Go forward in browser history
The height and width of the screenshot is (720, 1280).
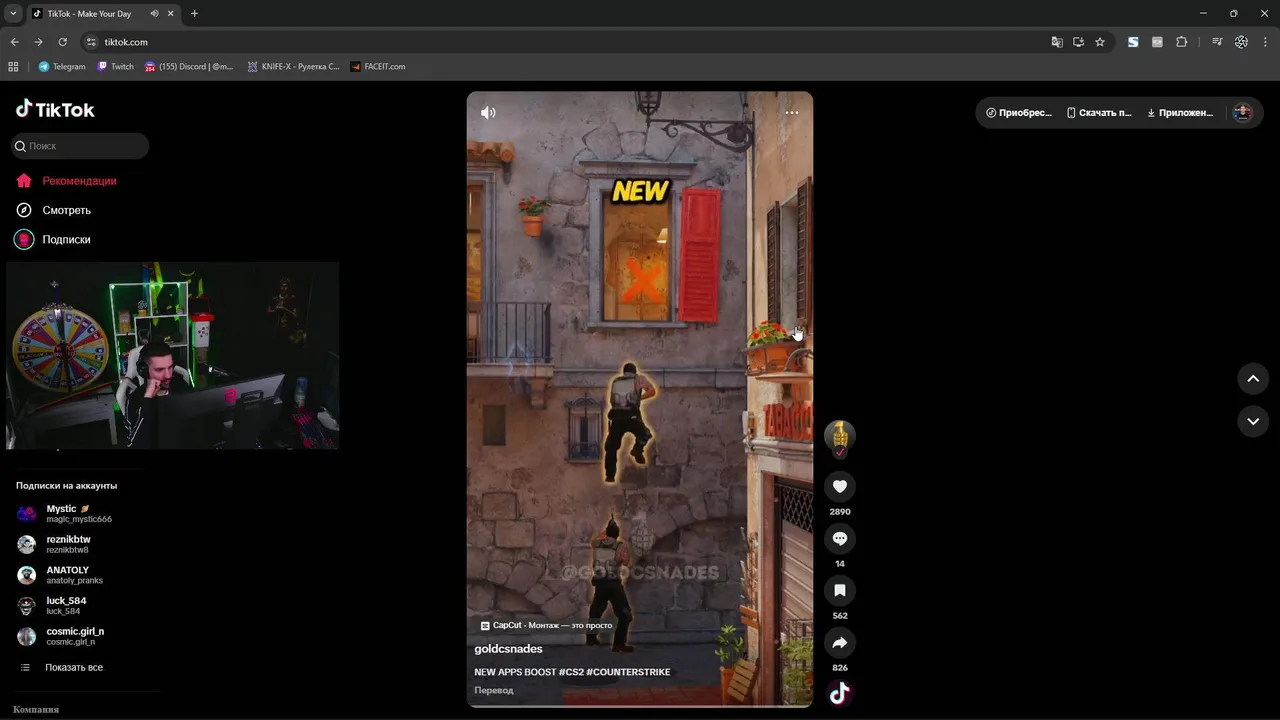(x=38, y=42)
